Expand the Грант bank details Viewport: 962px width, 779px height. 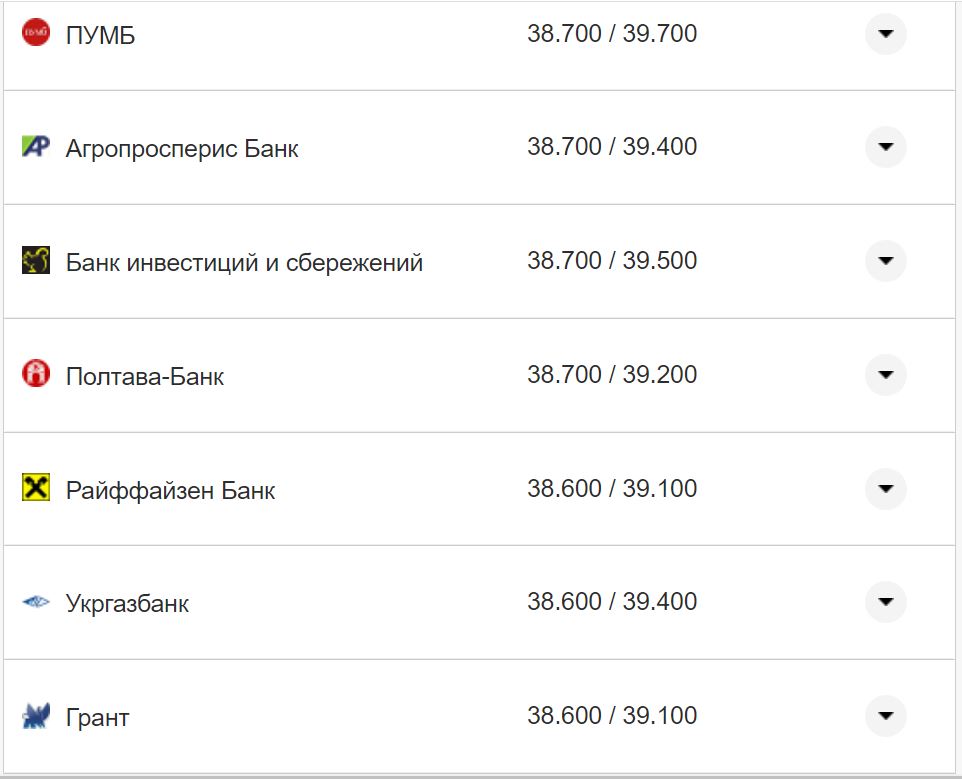(x=885, y=716)
